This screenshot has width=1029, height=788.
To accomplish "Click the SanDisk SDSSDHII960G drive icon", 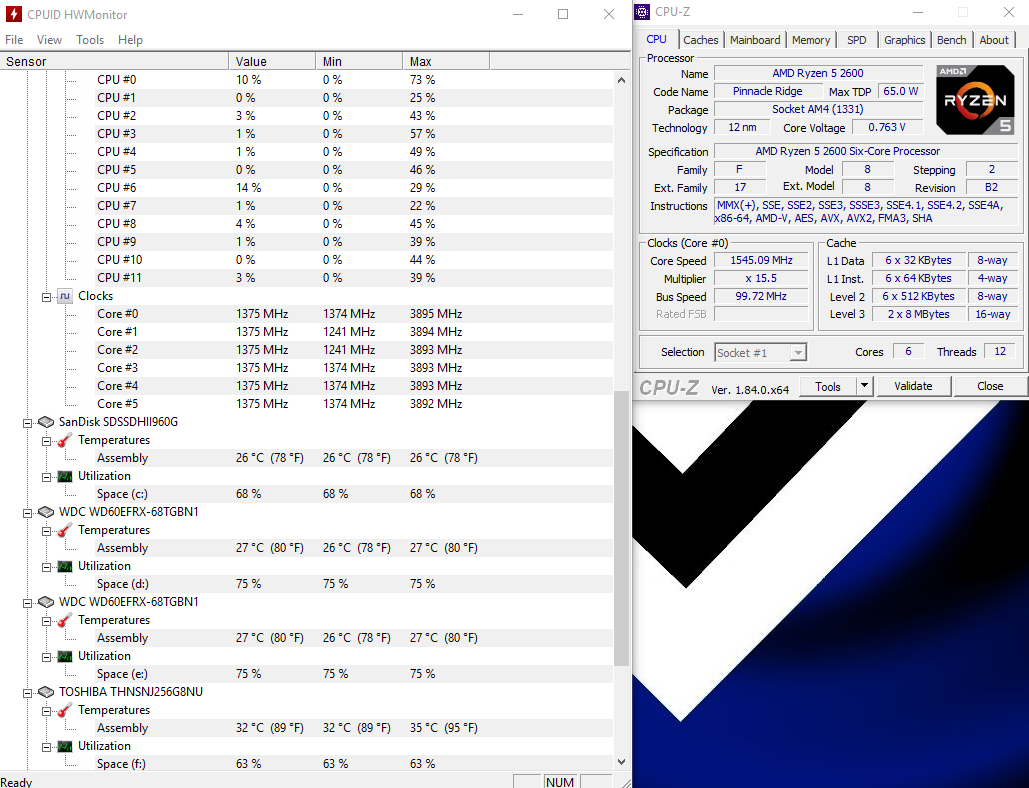I will (45, 422).
